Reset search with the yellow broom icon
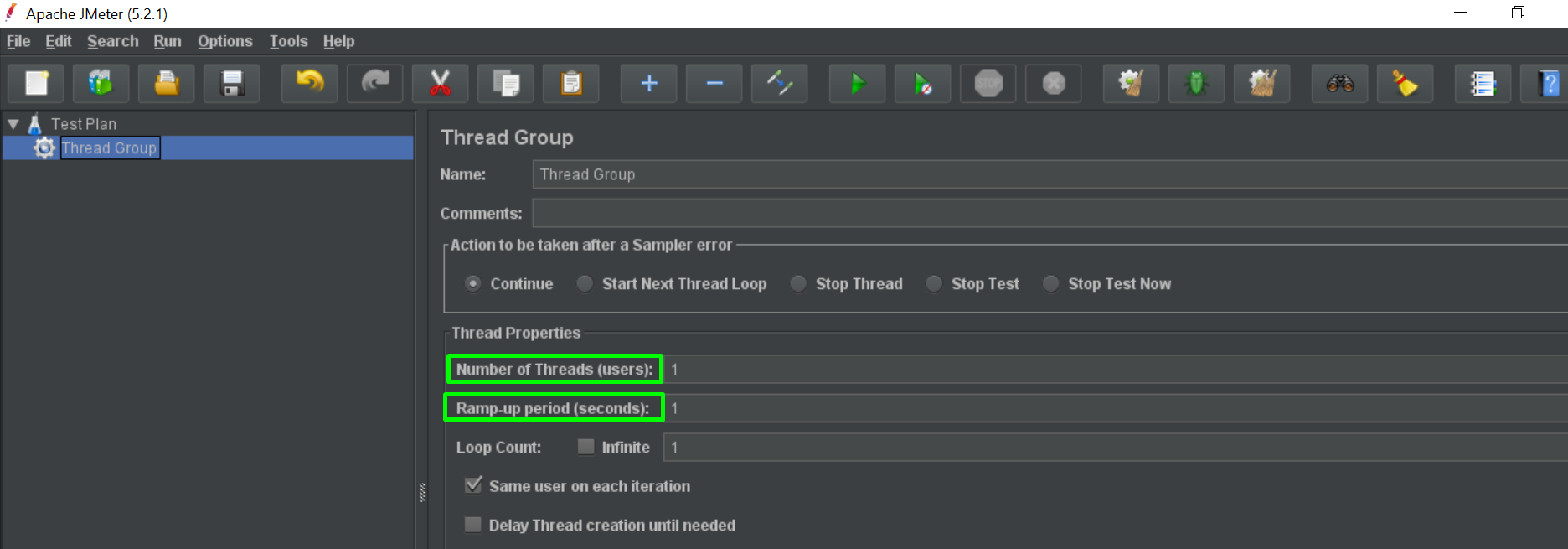The width and height of the screenshot is (1568, 549). pyautogui.click(x=1405, y=83)
